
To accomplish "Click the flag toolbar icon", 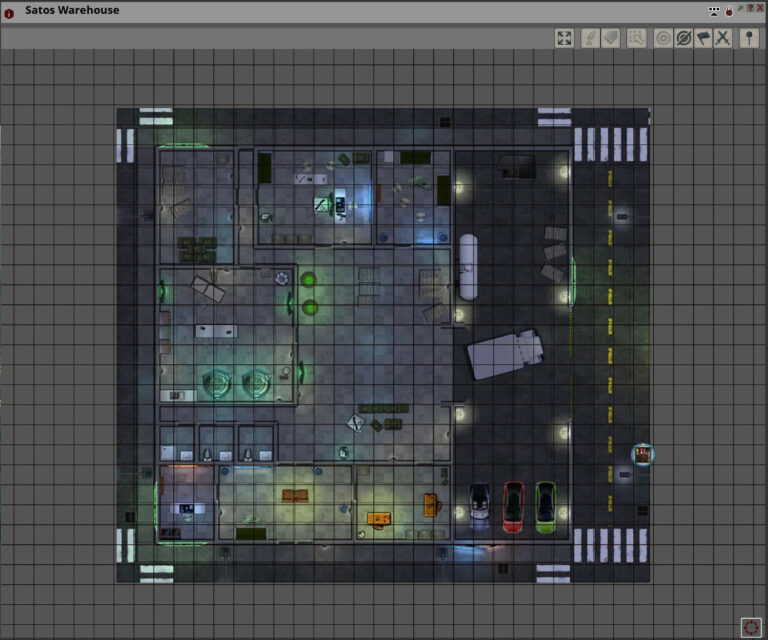I will (x=703, y=38).
